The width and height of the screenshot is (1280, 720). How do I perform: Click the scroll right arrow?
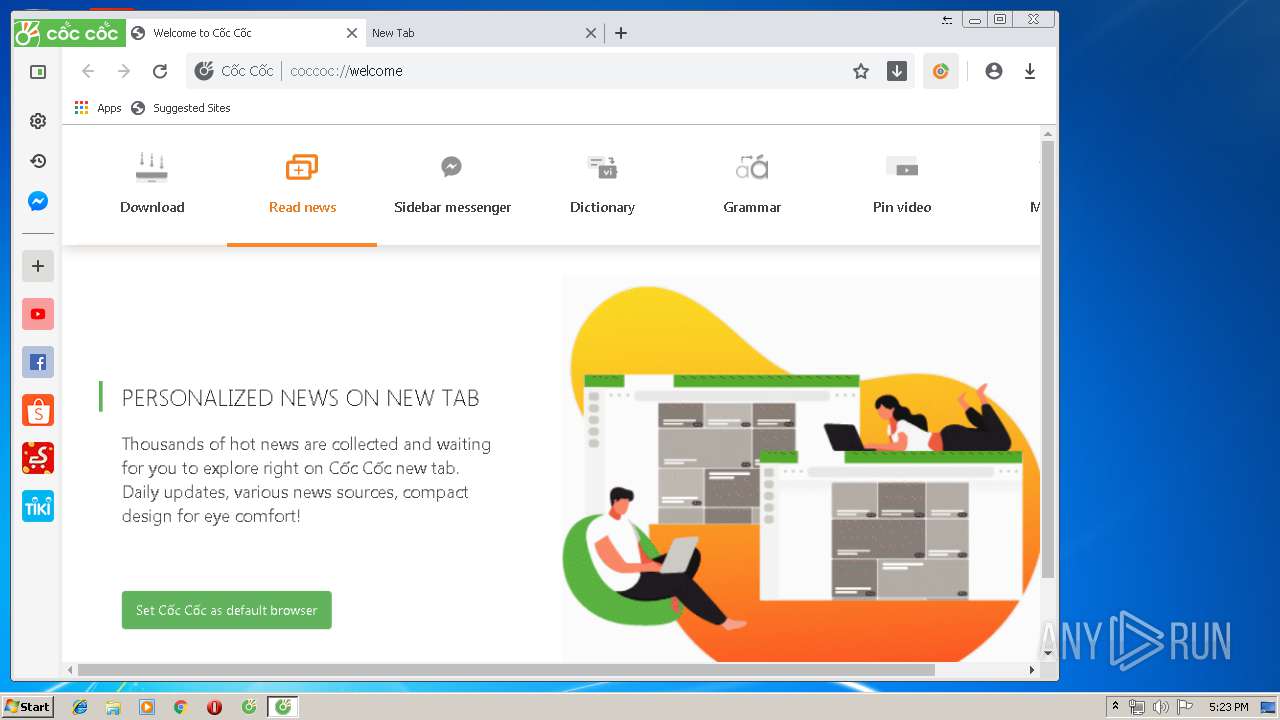pyautogui.click(x=1033, y=670)
